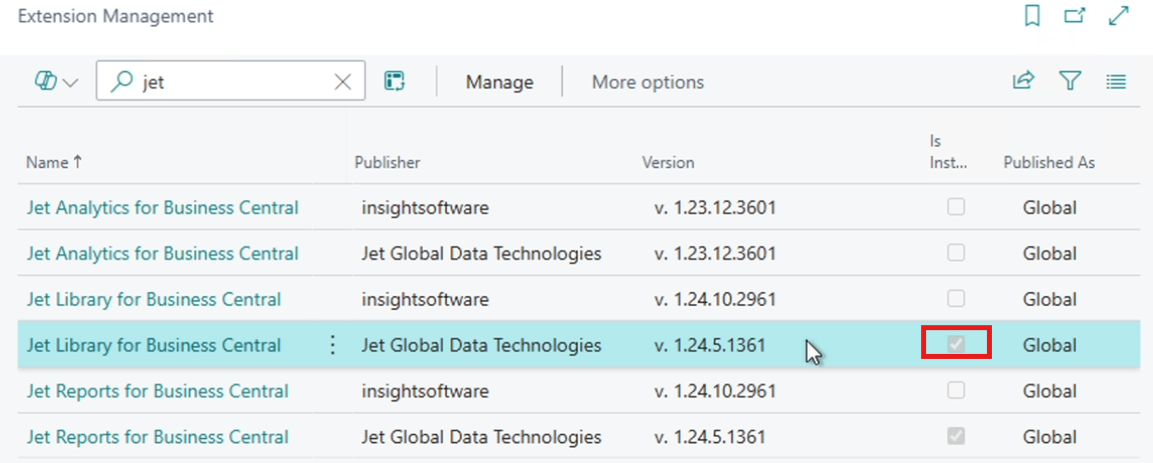Select Jet Global Data Technologies in Jet Analytics row
Image resolution: width=1153 pixels, height=463 pixels.
click(x=482, y=254)
